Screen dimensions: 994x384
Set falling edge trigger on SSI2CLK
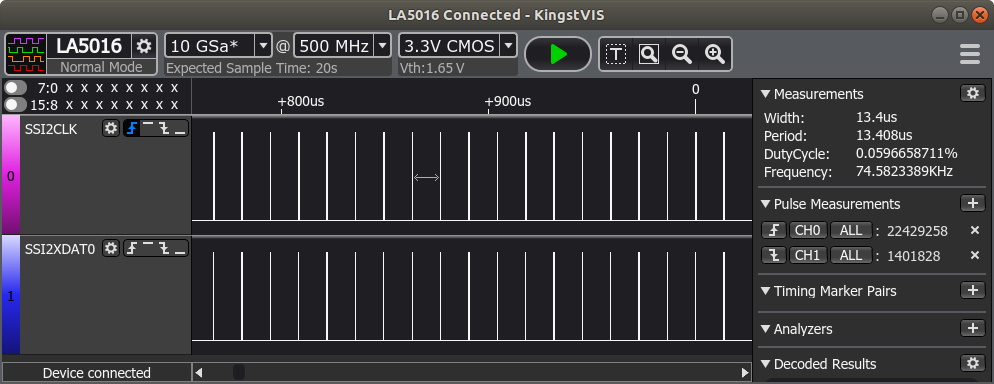coord(164,129)
